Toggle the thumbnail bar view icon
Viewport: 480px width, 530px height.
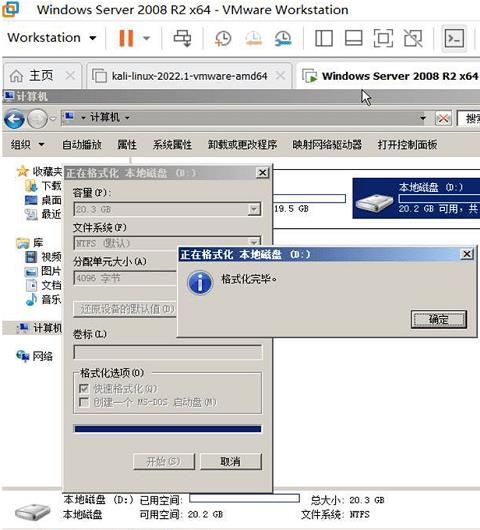pos(354,38)
